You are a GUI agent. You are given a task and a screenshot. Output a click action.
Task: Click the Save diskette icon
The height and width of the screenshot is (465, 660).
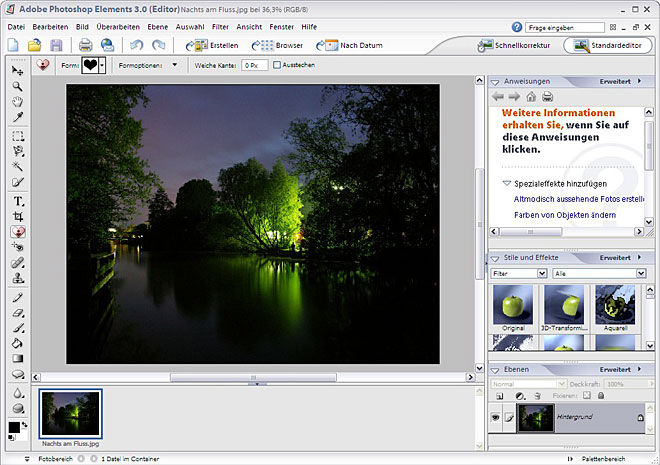click(56, 45)
